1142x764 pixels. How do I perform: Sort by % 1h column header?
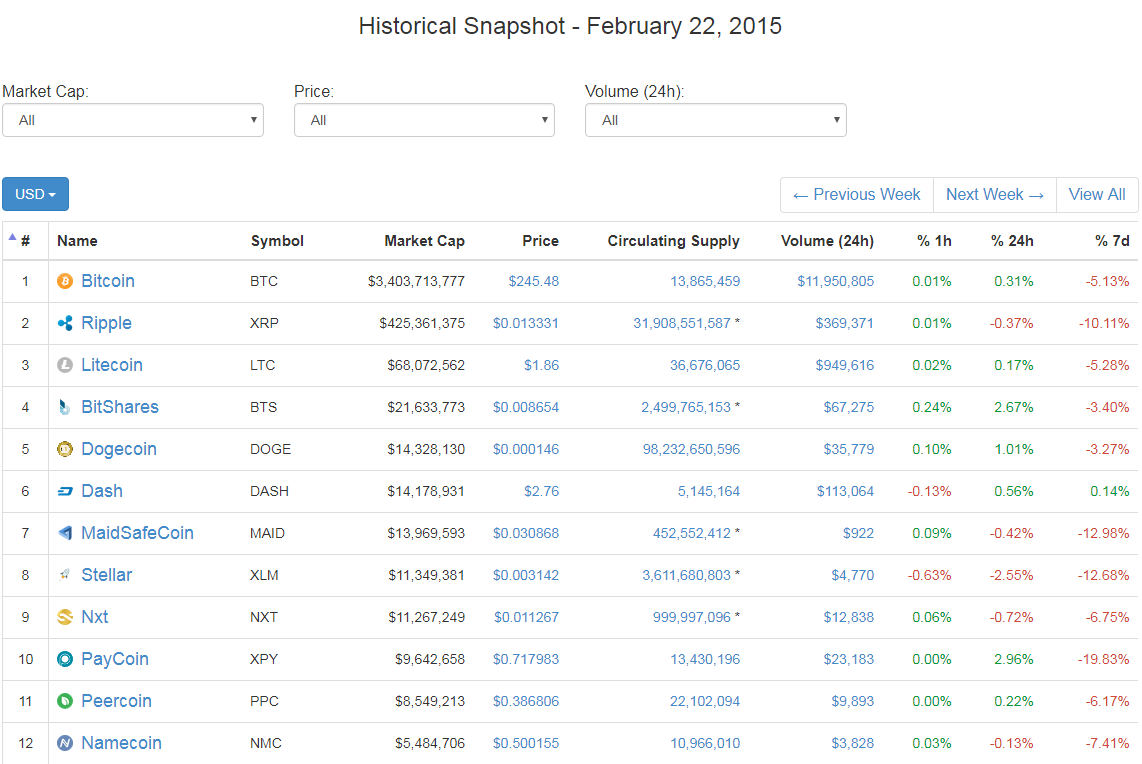click(x=934, y=241)
